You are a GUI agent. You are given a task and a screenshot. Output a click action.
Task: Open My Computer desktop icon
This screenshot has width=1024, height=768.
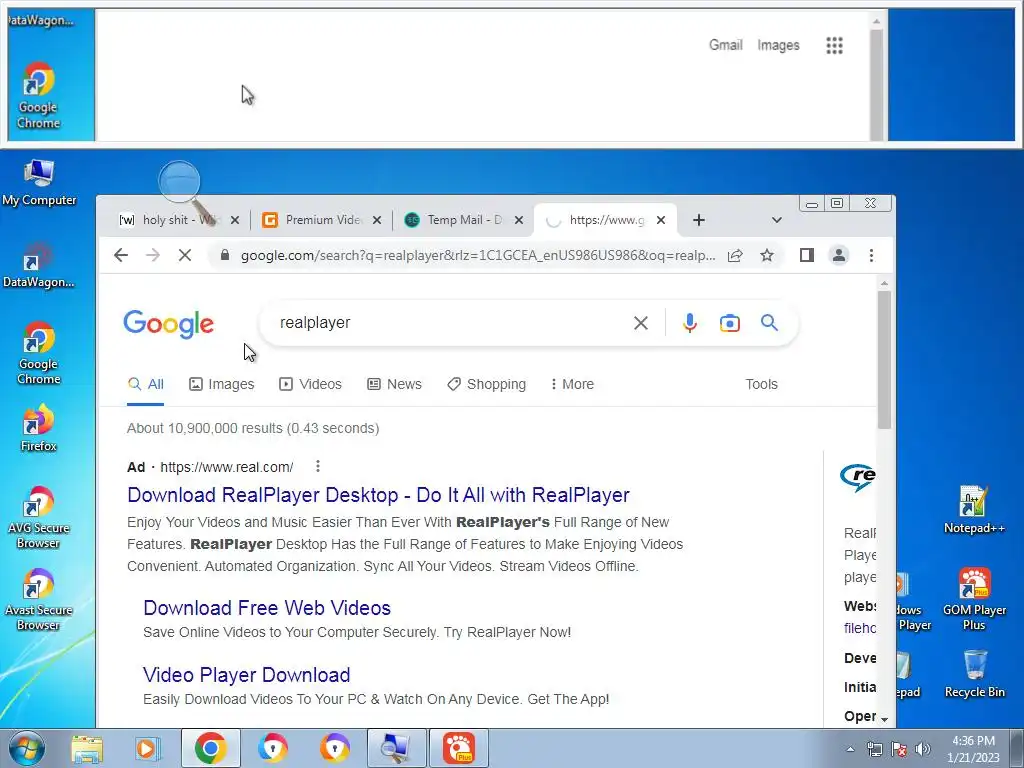tap(39, 182)
